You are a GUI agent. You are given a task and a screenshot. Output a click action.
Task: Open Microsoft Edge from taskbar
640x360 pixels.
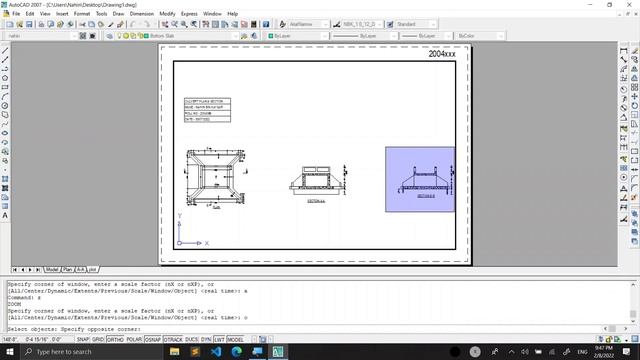tap(237, 352)
